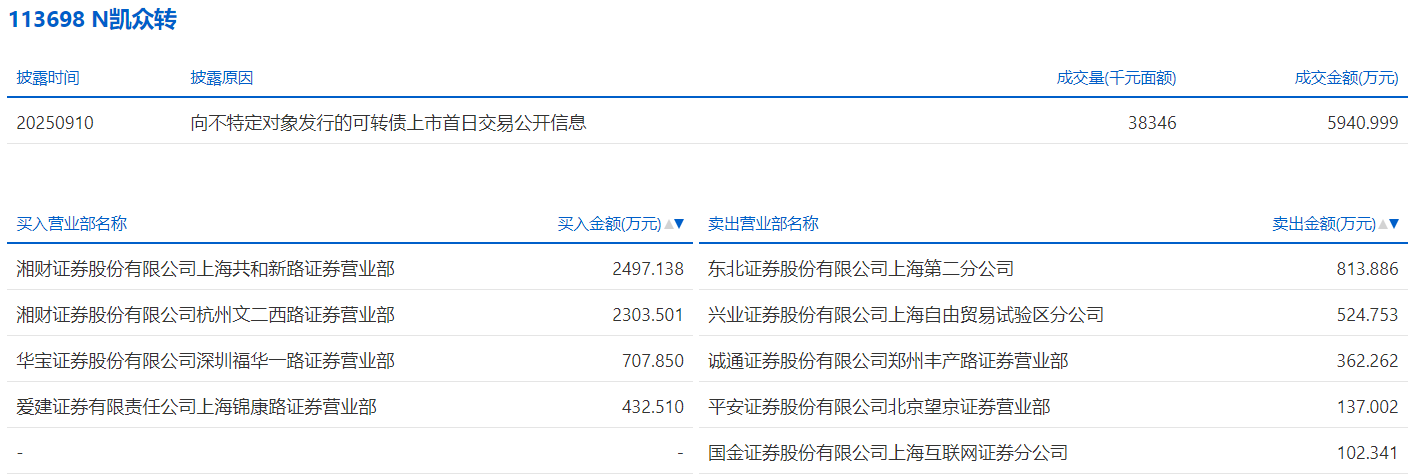
Task: Click sell amount 524.753
Action: tap(1367, 315)
